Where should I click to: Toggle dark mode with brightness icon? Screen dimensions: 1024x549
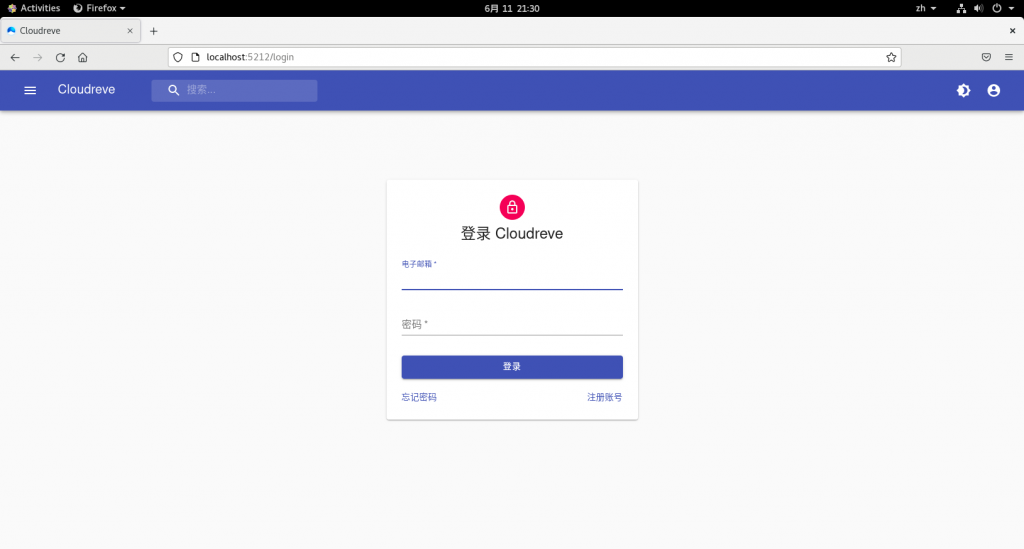[x=963, y=90]
